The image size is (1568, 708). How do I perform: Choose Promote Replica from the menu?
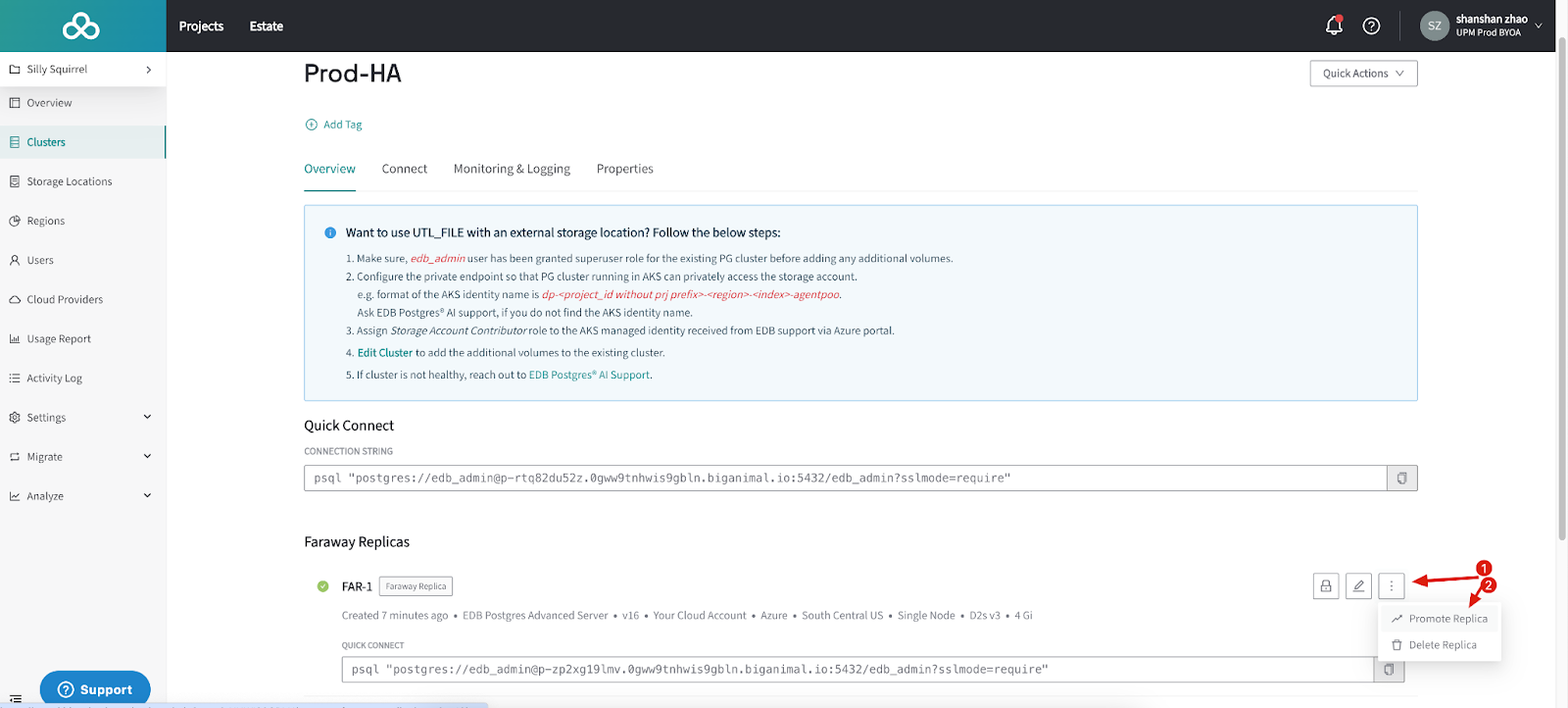pyautogui.click(x=1440, y=619)
